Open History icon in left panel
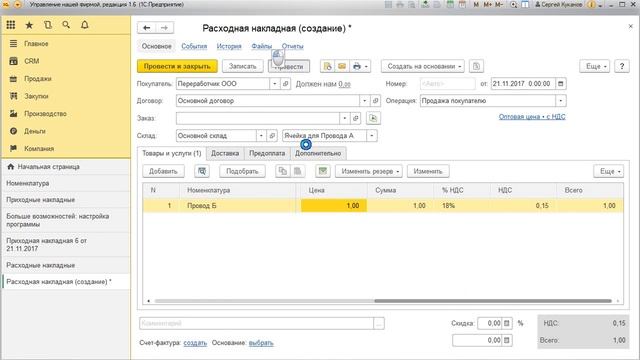The height and width of the screenshot is (360, 640). 48,25
